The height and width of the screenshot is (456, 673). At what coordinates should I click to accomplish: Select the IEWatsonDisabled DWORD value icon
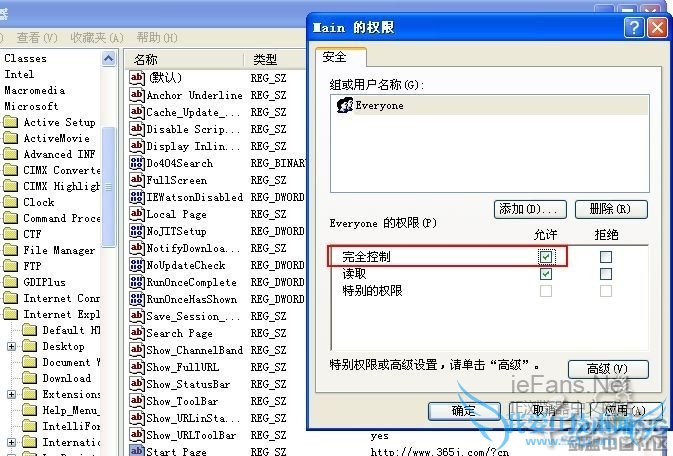coord(137,197)
